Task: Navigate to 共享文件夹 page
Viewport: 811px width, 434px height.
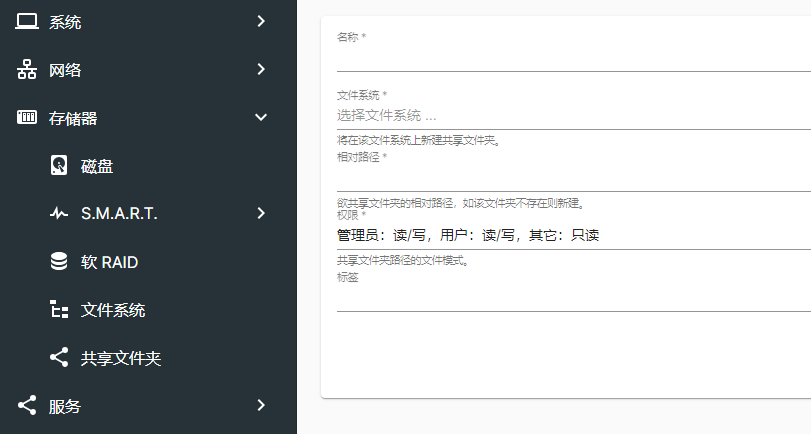Action: (x=121, y=358)
